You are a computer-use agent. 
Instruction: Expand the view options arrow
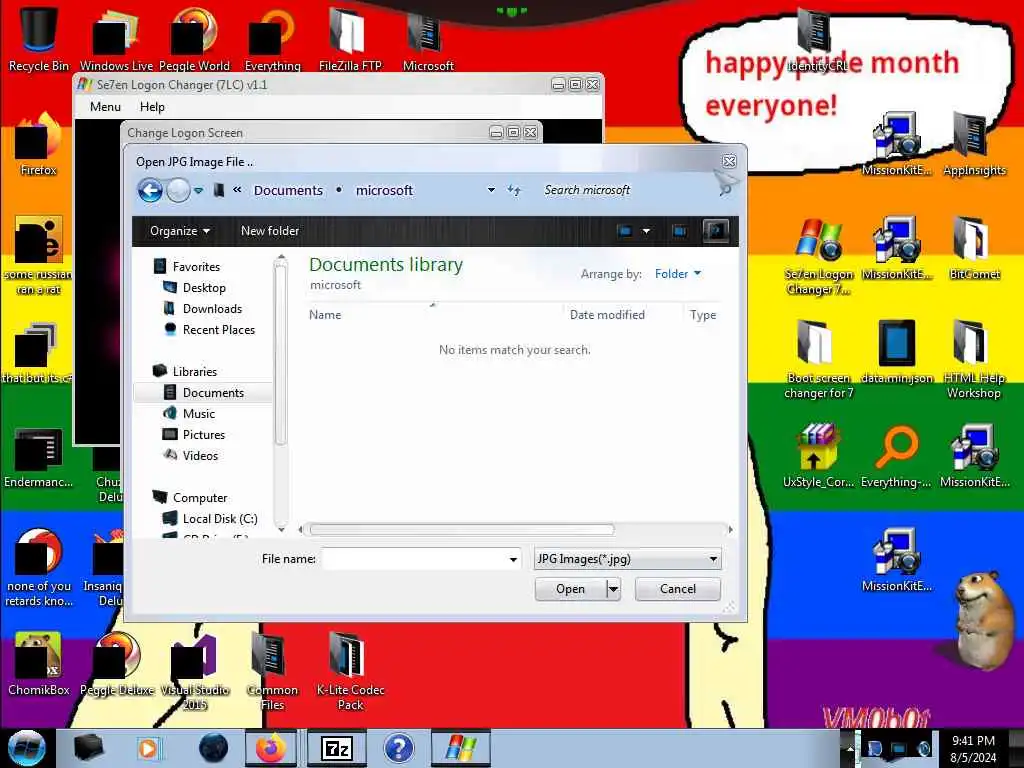pyautogui.click(x=647, y=231)
